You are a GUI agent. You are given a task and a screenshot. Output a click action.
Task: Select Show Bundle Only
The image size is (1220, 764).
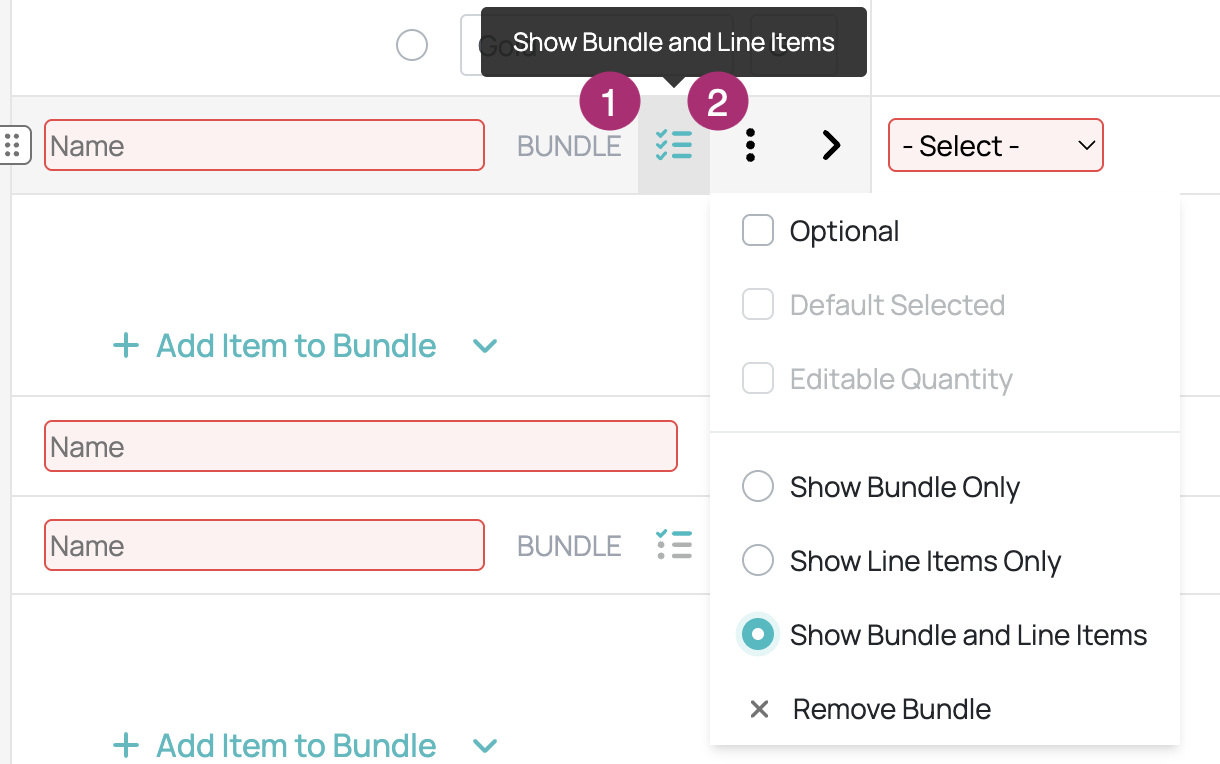(x=758, y=487)
